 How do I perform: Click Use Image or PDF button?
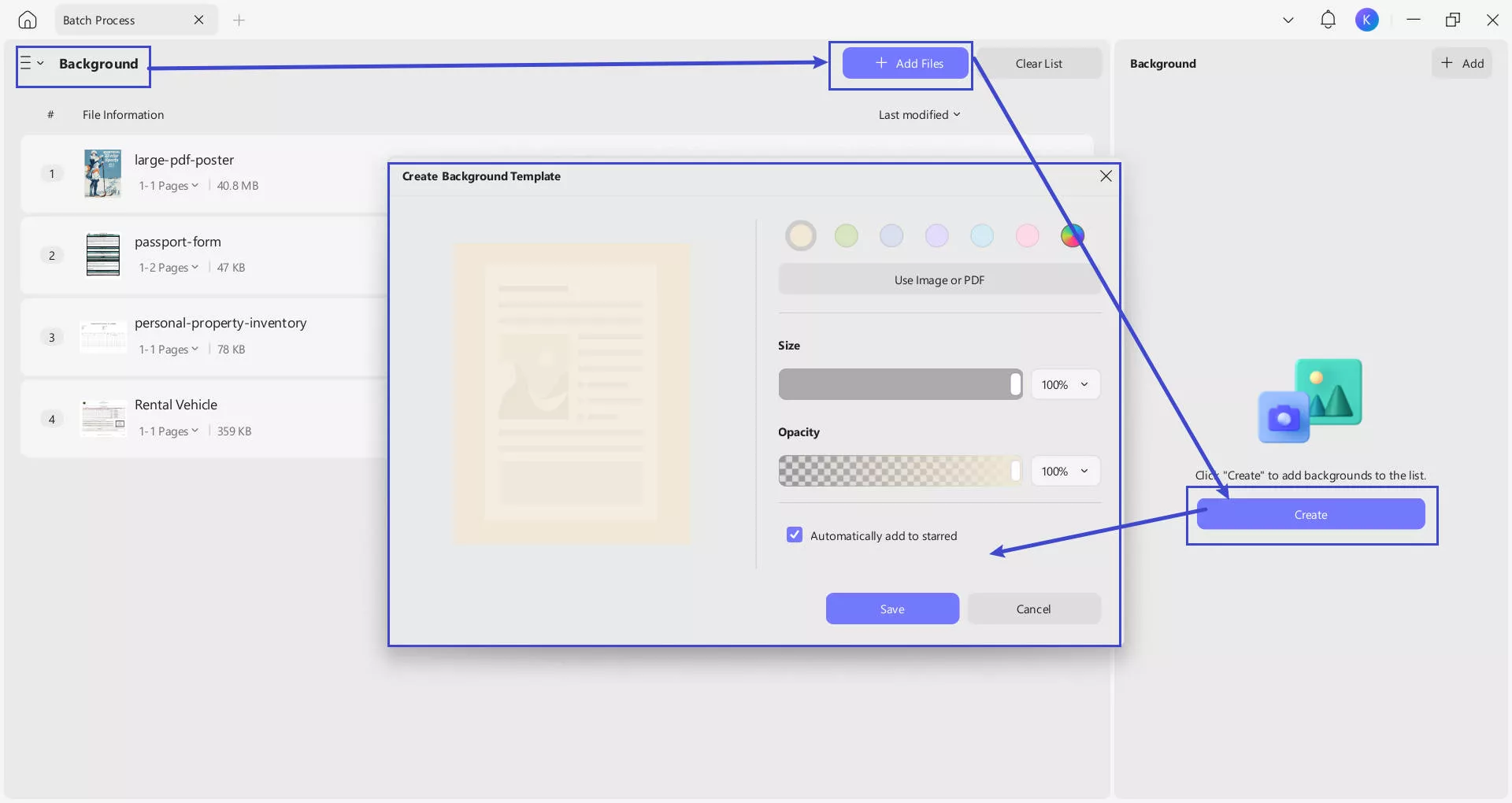939,280
